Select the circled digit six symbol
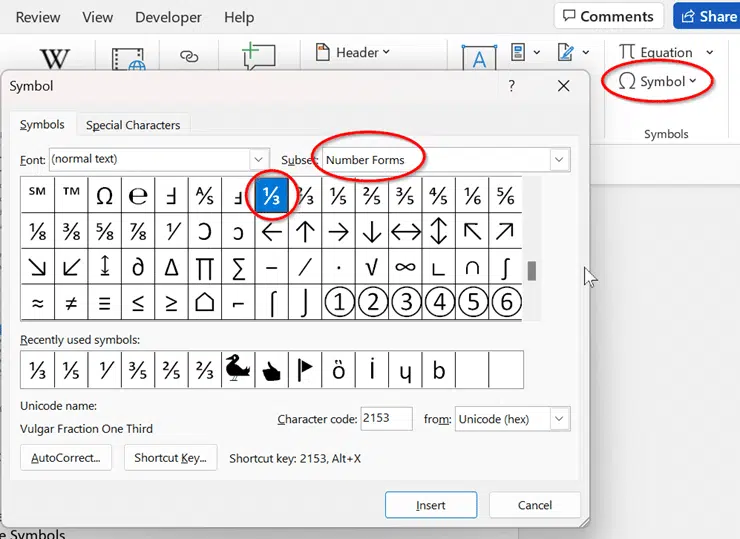Screen dimensions: 740x539 click(x=505, y=302)
